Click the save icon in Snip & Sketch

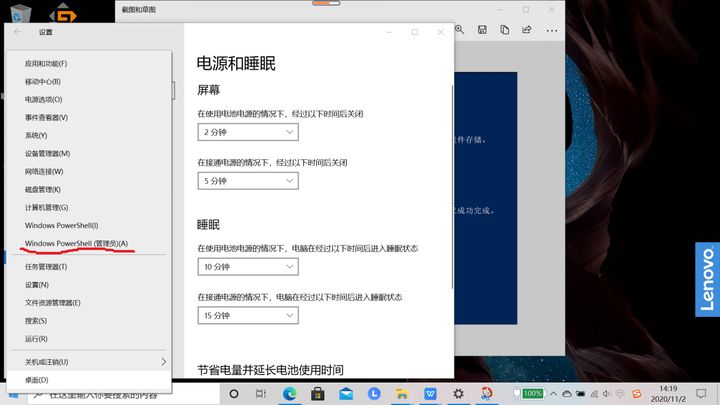482,30
